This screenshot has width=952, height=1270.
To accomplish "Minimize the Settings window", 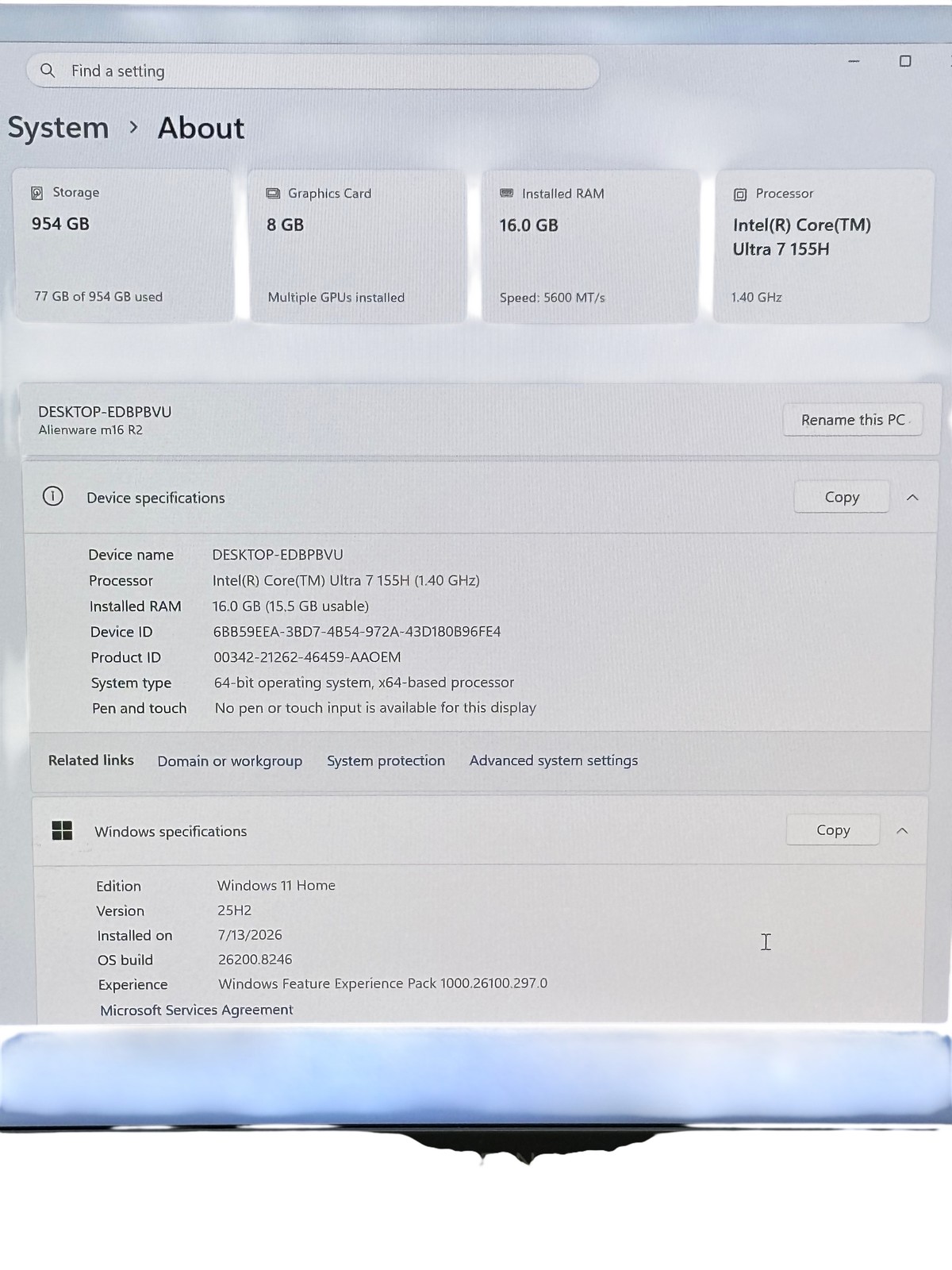I will [854, 61].
